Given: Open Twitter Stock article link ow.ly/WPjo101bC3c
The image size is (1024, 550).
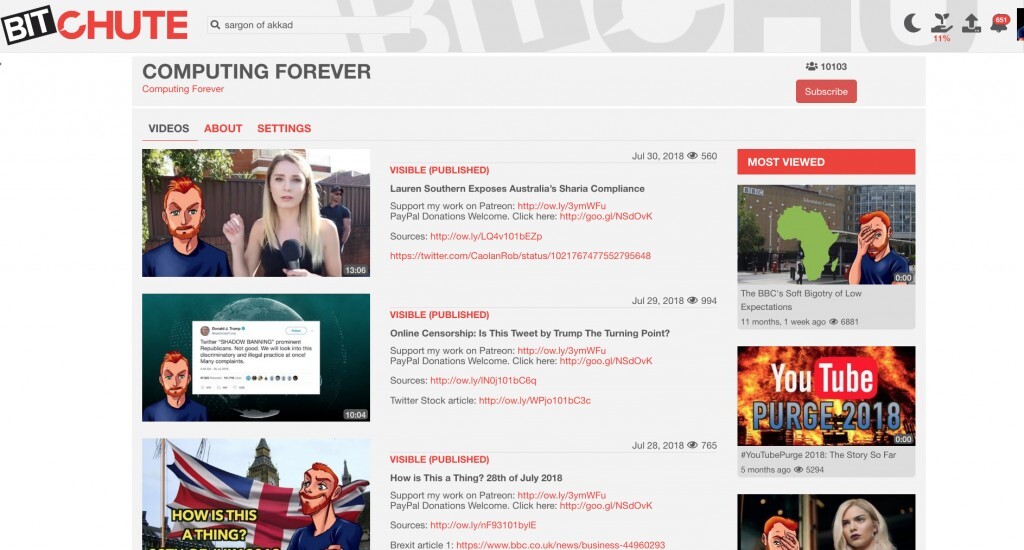Looking at the screenshot, I should pyautogui.click(x=535, y=401).
